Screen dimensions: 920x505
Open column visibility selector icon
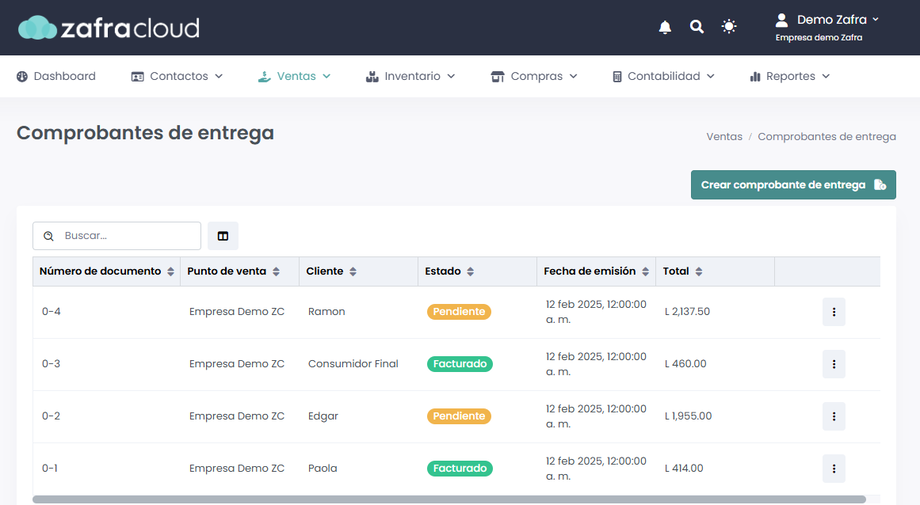[x=223, y=236]
